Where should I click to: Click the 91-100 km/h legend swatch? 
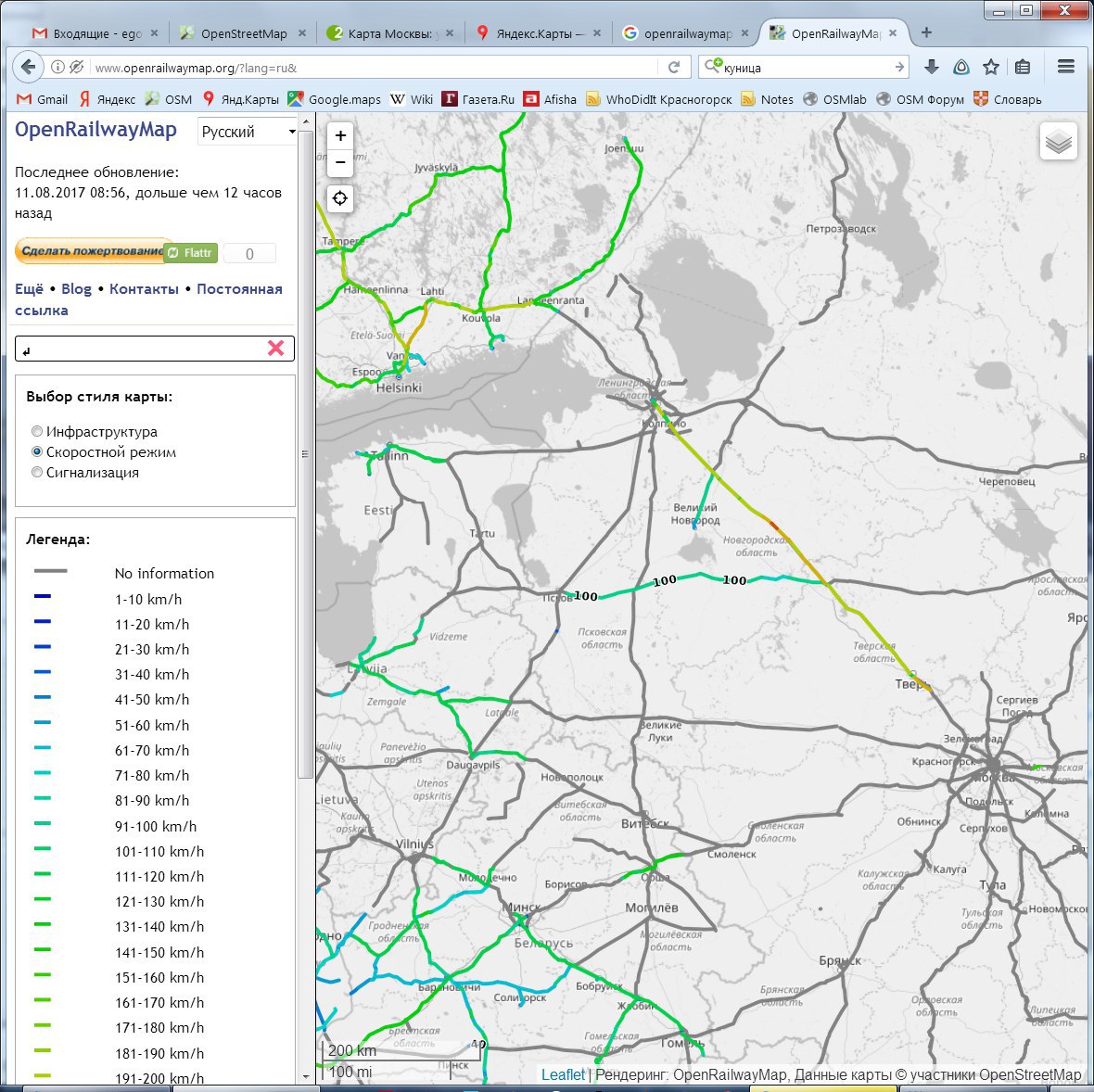pos(43,823)
